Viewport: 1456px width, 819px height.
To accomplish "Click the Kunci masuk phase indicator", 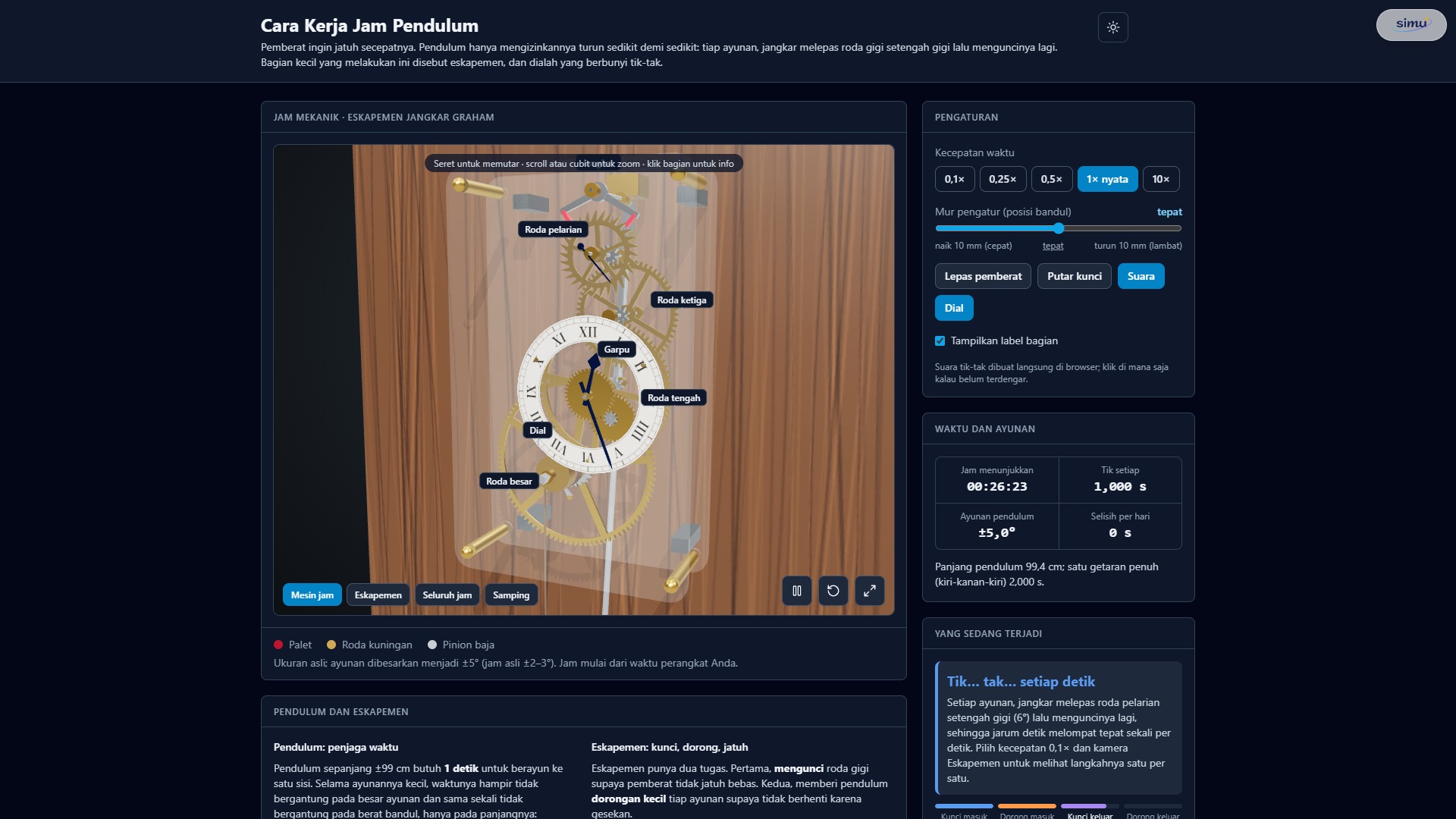I will (964, 811).
